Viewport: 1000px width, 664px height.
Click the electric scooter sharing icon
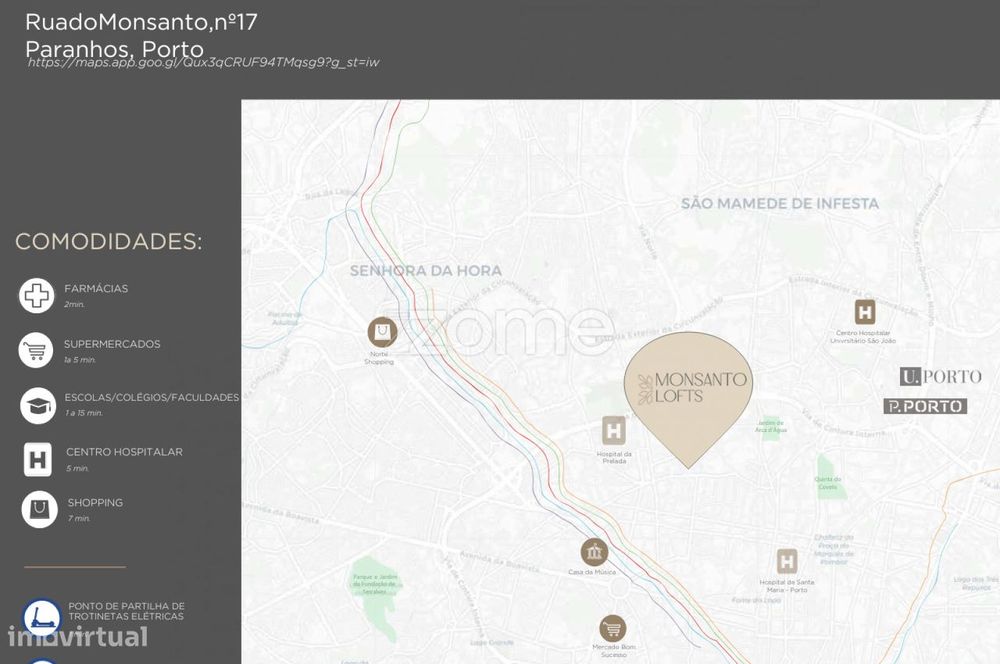(41, 617)
